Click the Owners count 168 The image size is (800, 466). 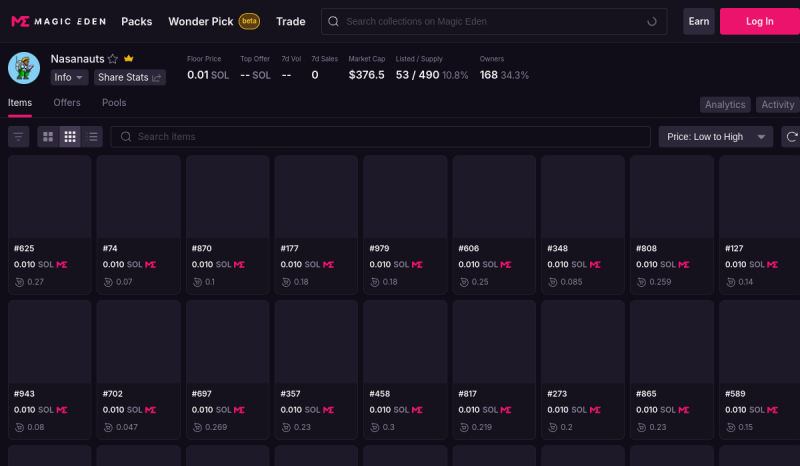[x=488, y=75]
